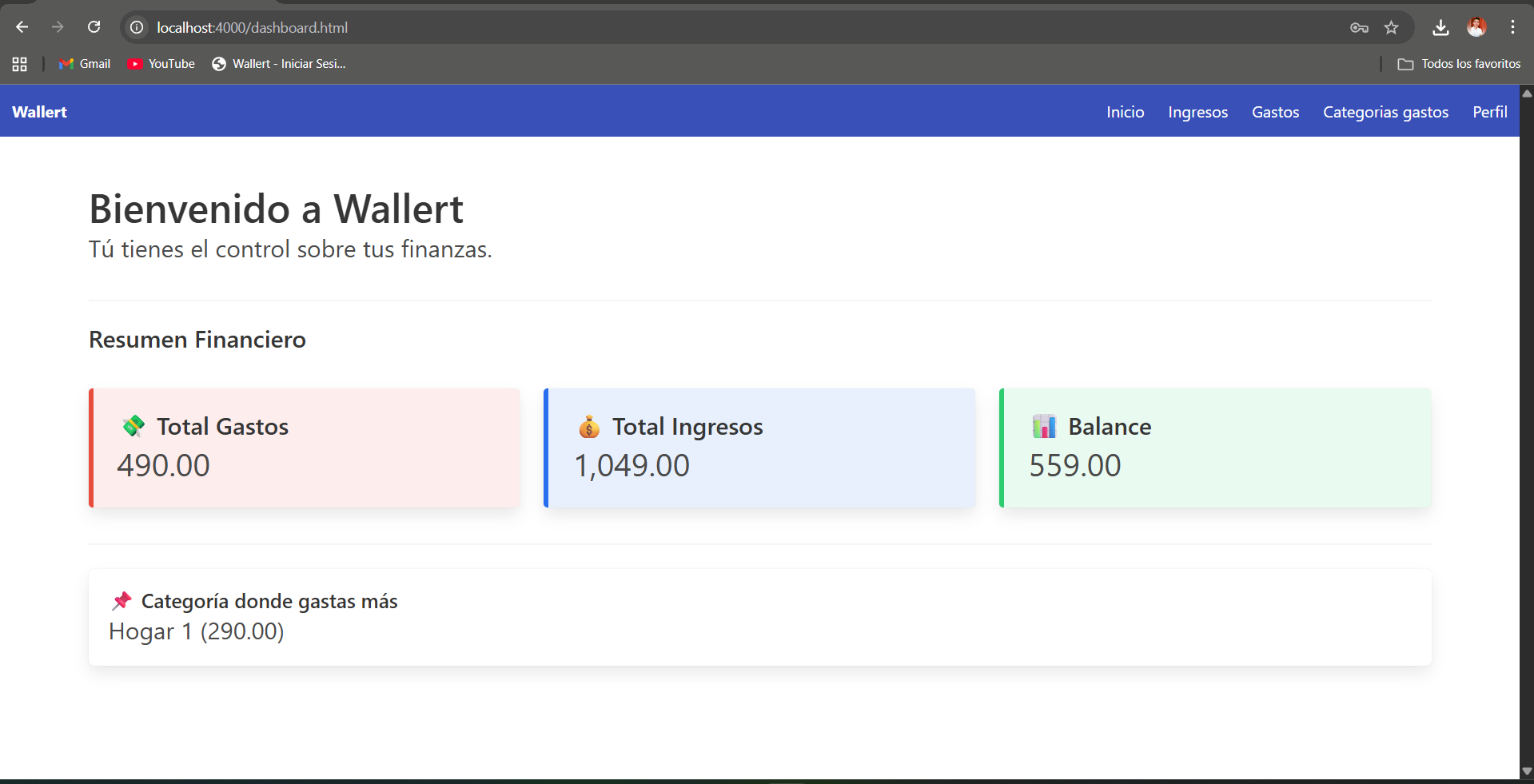Open the Chrome profile avatar

(x=1476, y=27)
